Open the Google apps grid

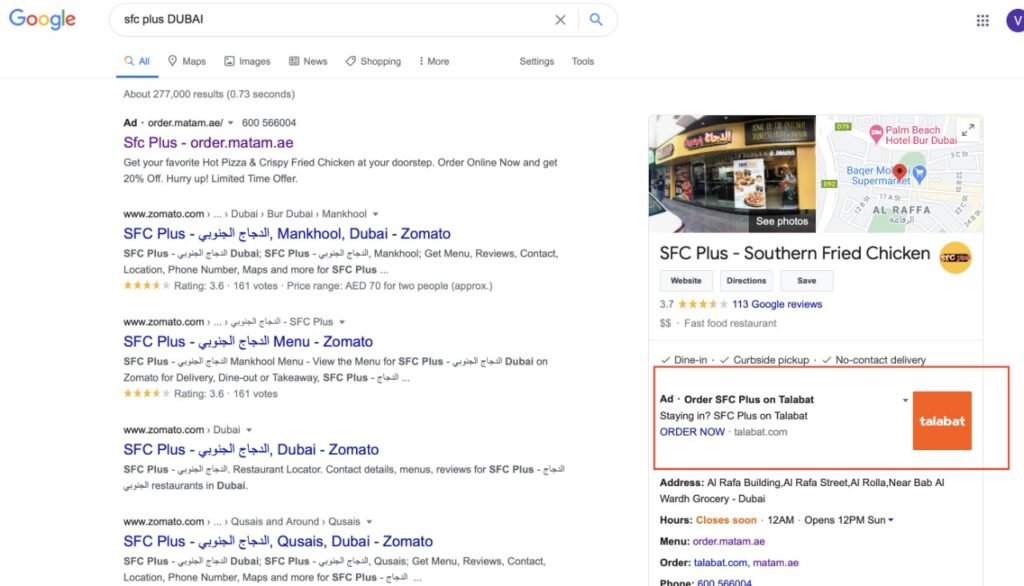(982, 20)
